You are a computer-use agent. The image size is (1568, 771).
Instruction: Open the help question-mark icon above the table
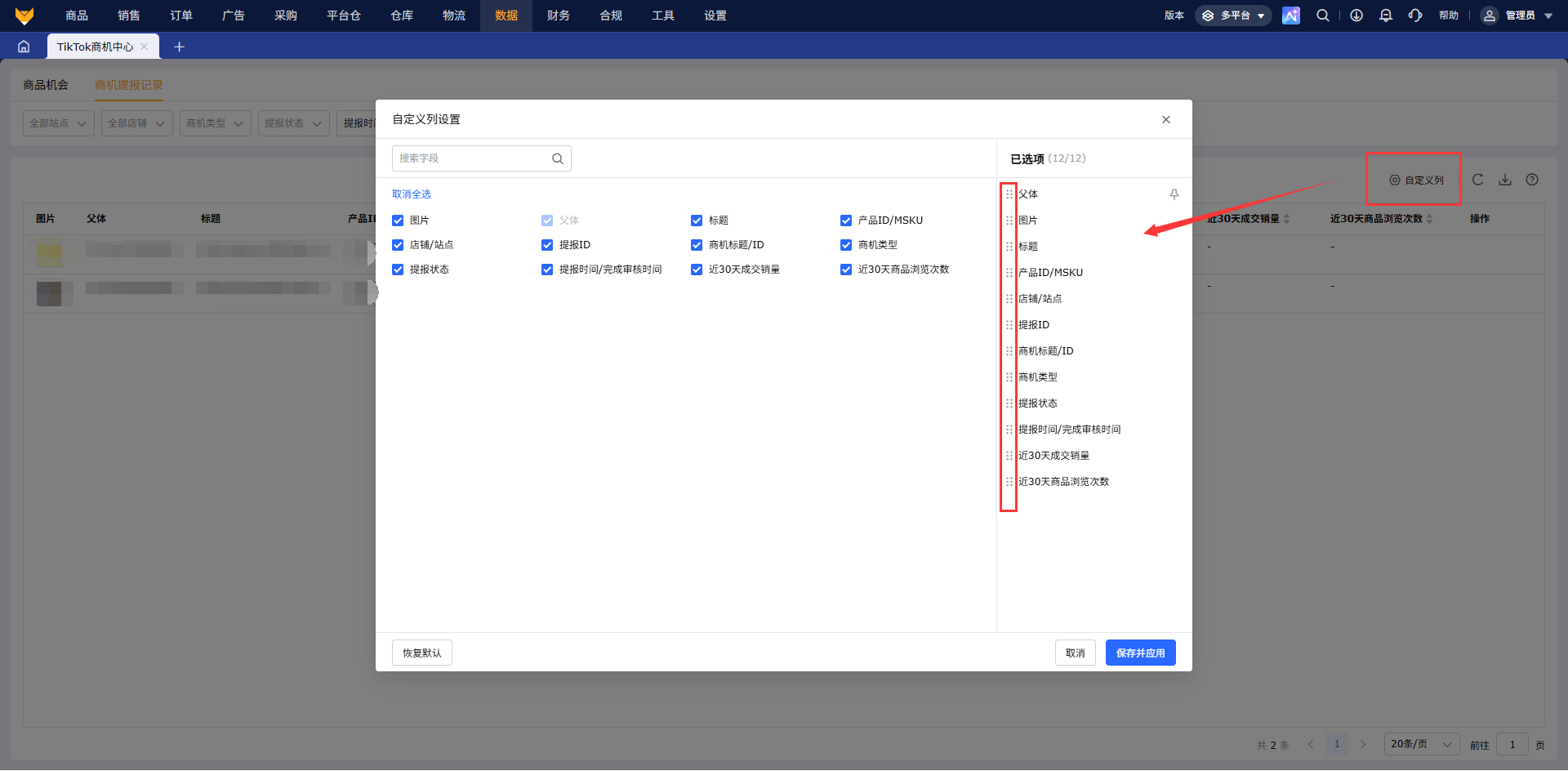[1532, 180]
